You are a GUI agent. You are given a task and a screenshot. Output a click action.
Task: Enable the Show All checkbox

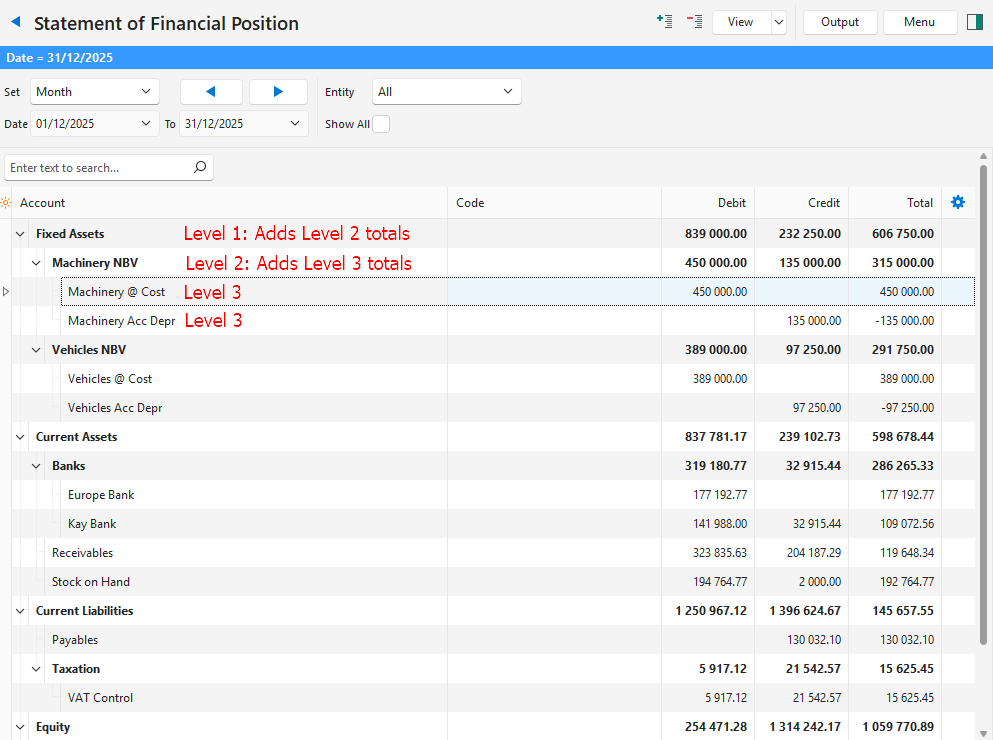[x=381, y=124]
